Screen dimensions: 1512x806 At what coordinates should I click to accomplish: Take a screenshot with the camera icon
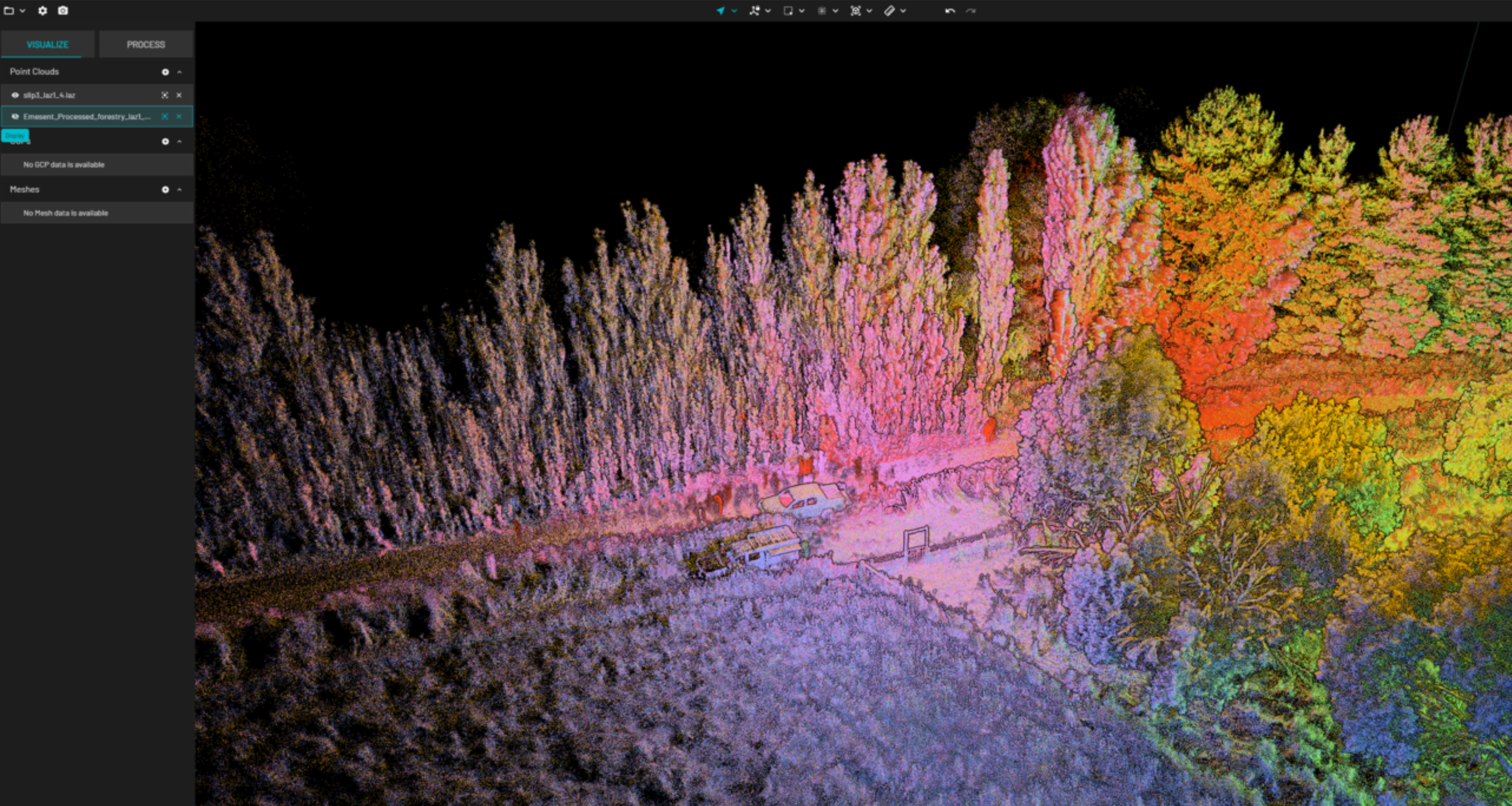[63, 11]
